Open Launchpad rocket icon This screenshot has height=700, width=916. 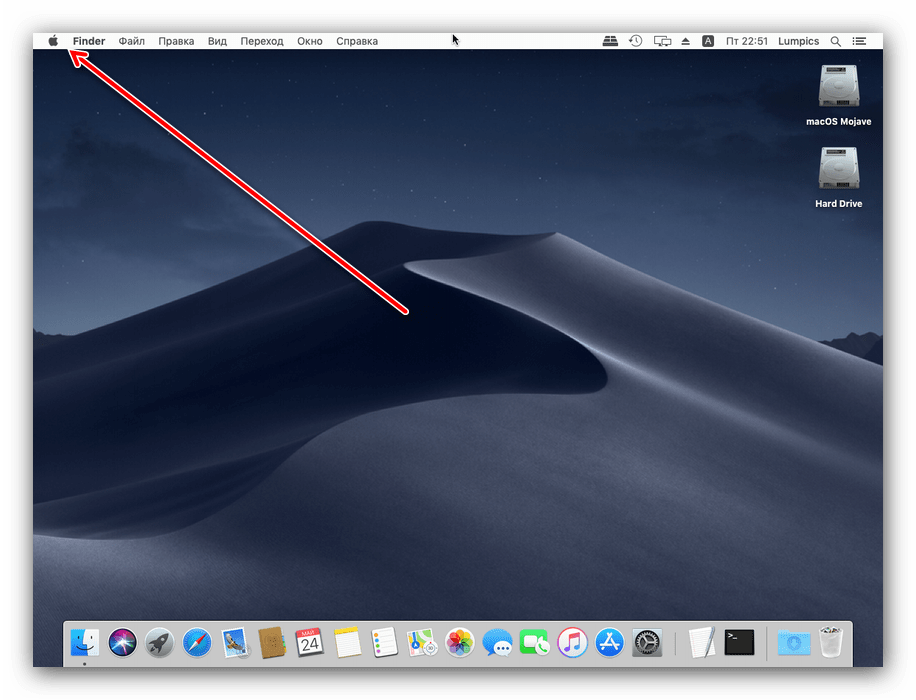coord(160,642)
